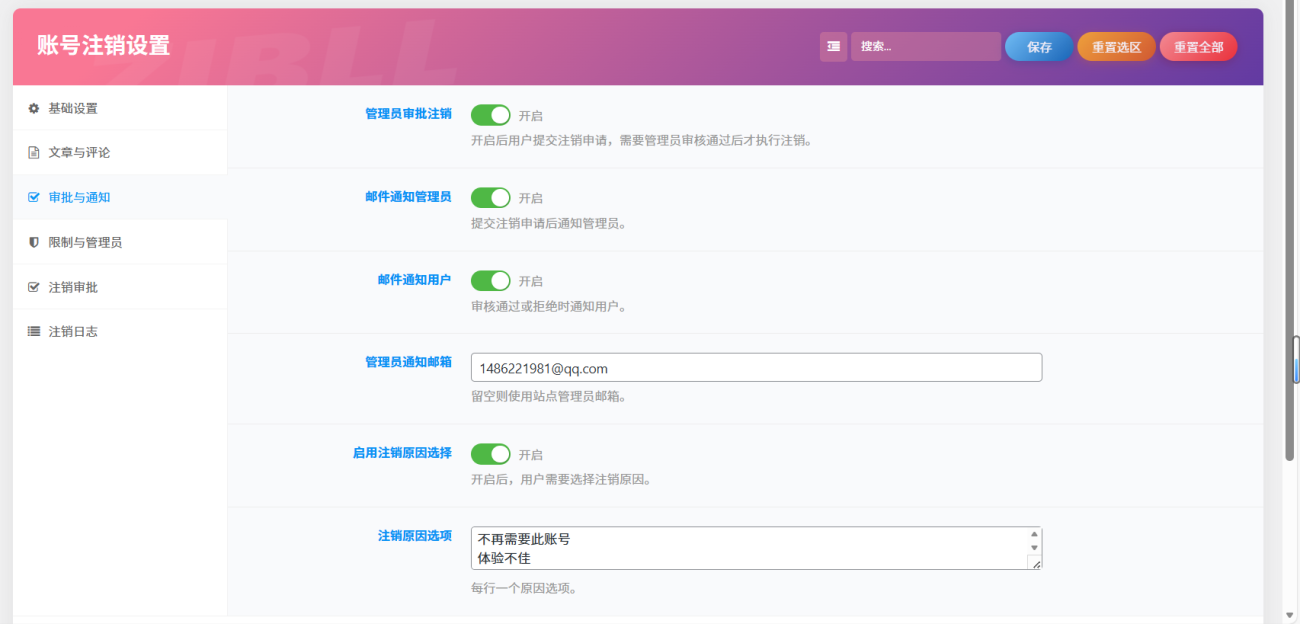Click the expand-all list icon next to search
The width and height of the screenshot is (1300, 624).
tap(833, 47)
